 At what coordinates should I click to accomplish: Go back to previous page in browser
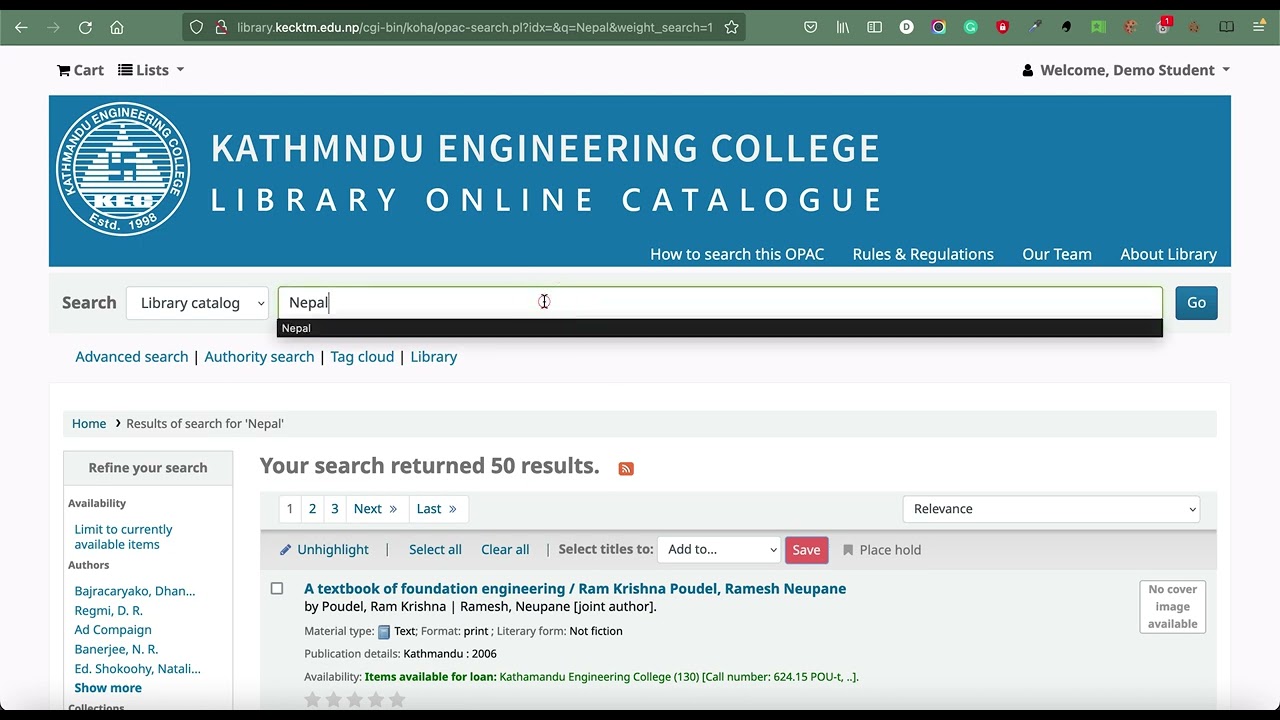click(x=21, y=27)
